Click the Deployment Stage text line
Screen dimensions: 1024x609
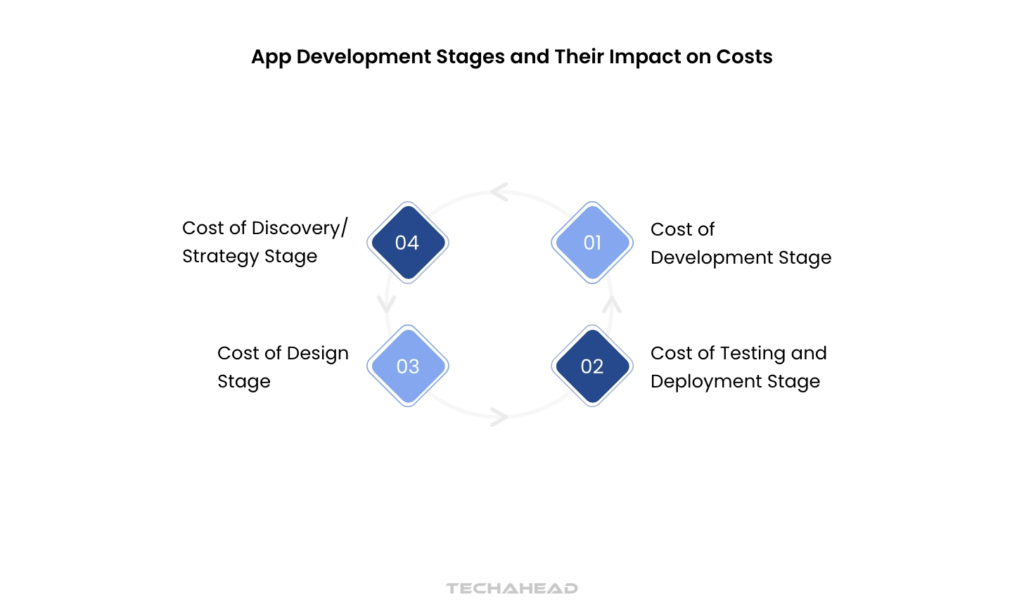point(735,381)
